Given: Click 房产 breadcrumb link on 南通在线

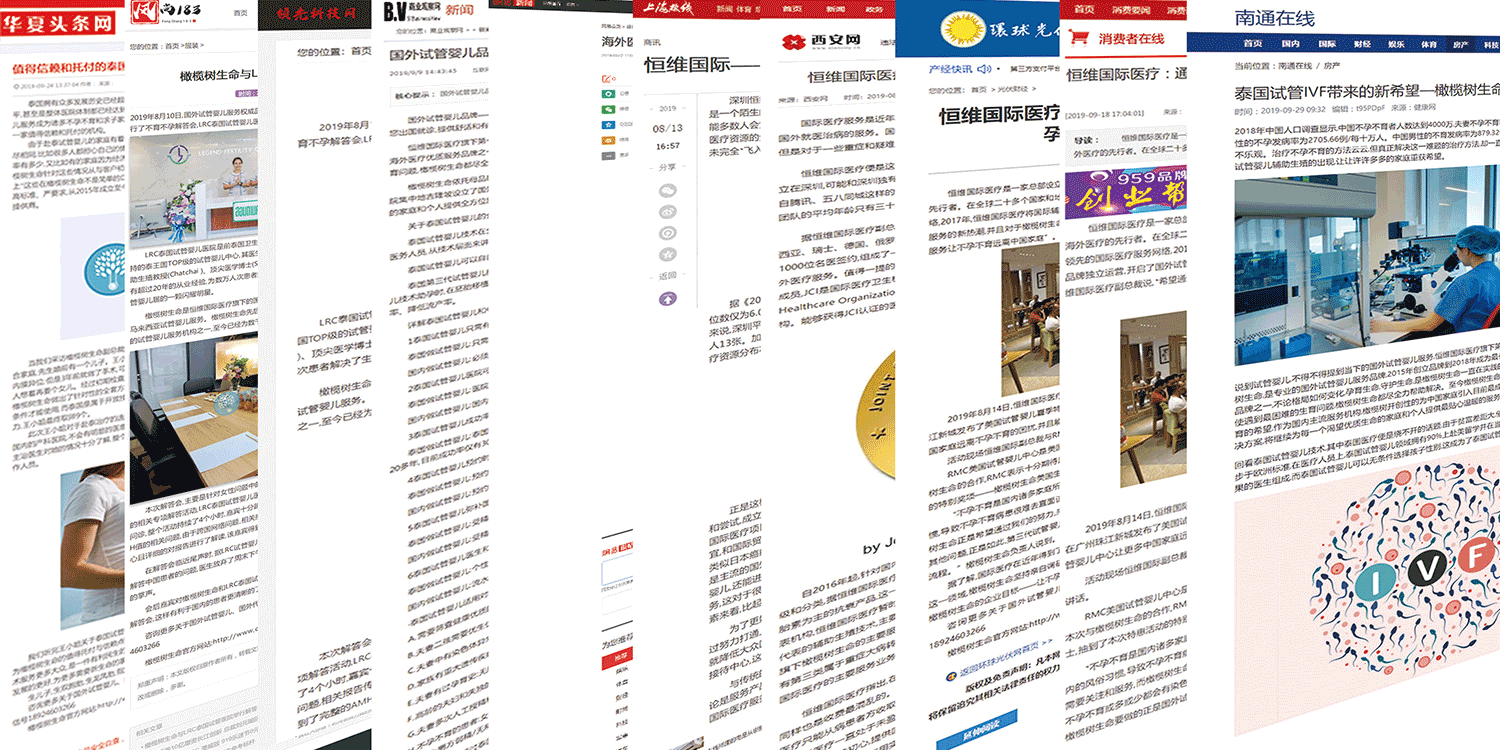Looking at the screenshot, I should tap(1331, 66).
